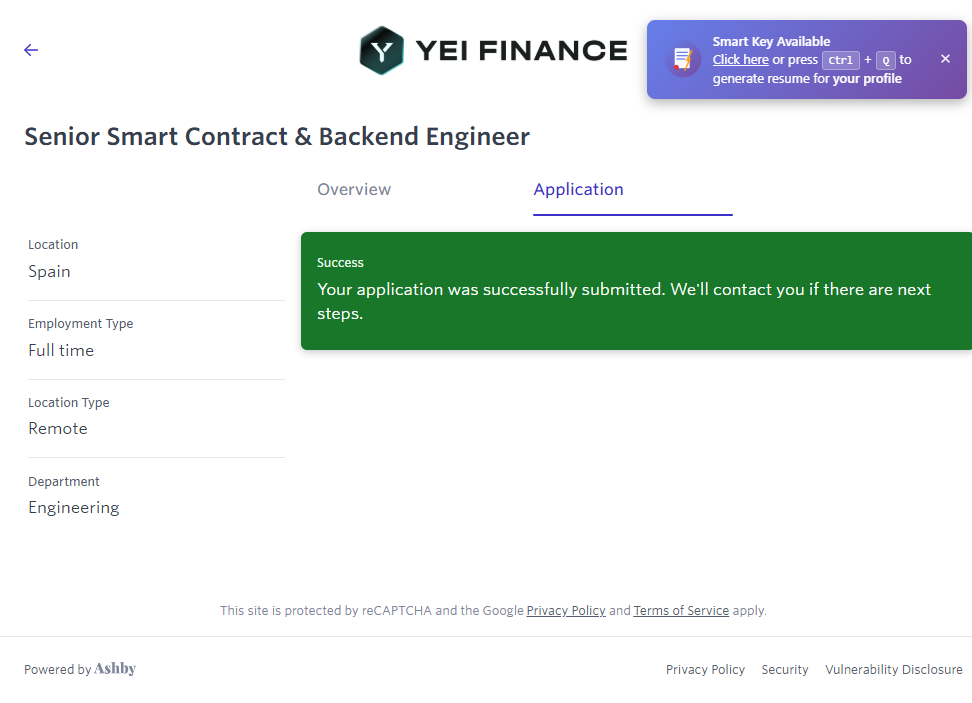Image resolution: width=972 pixels, height=703 pixels.
Task: Click the 'Click here' link in popup
Action: 740,60
